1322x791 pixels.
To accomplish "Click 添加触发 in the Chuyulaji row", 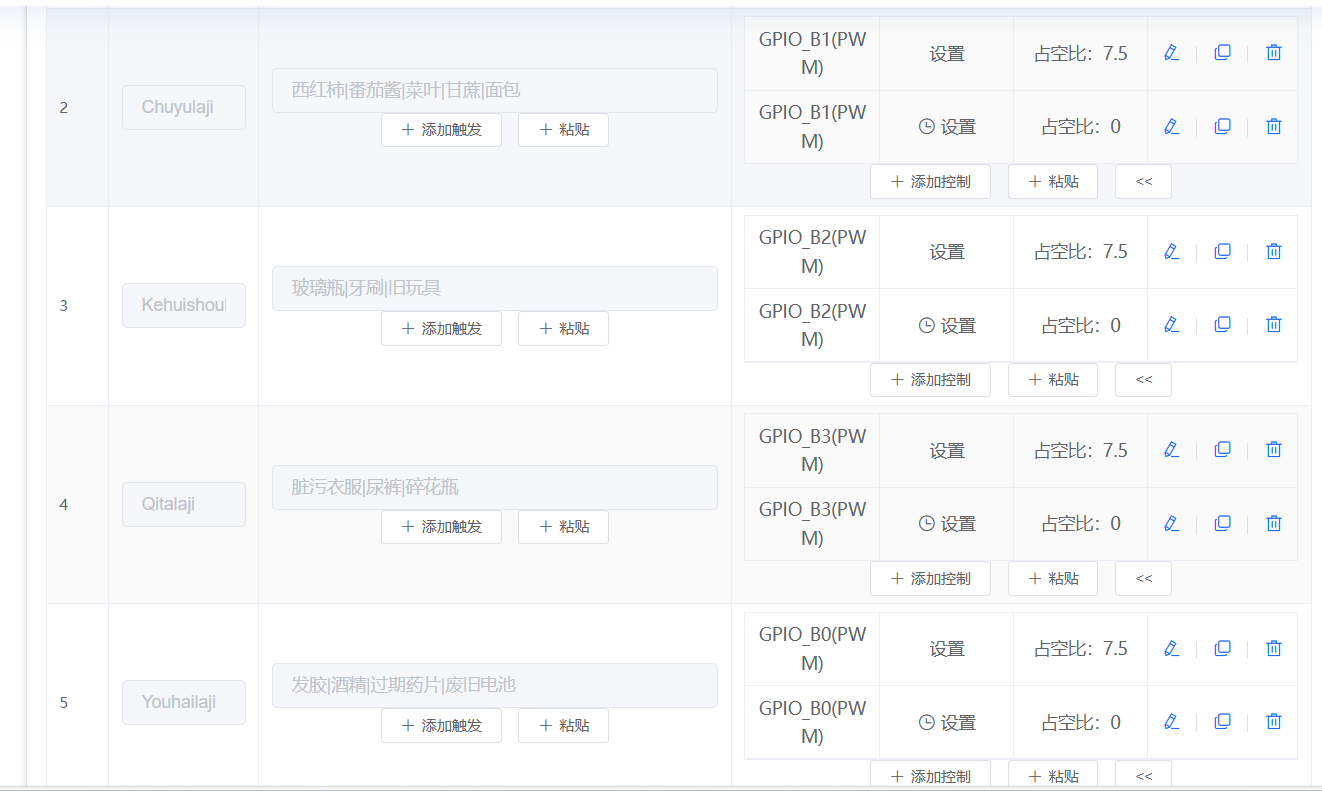I will tap(441, 130).
